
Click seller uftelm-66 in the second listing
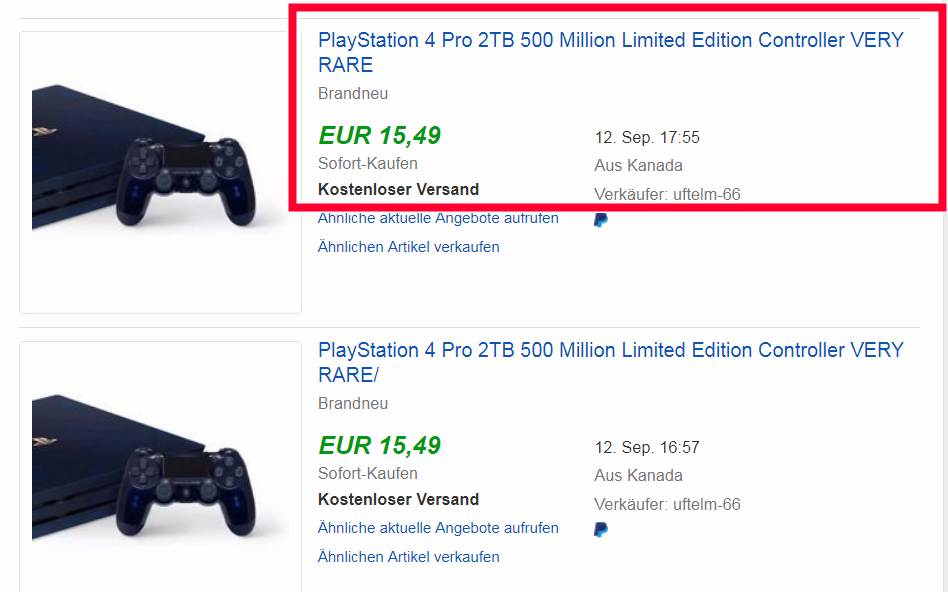pos(706,505)
